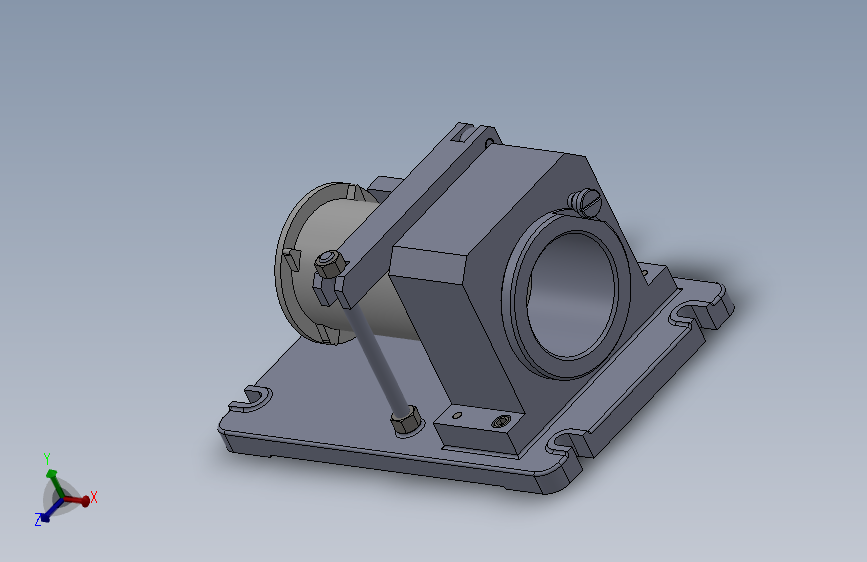
Task: Select the upper hex nut on the rod
Action: (330, 264)
